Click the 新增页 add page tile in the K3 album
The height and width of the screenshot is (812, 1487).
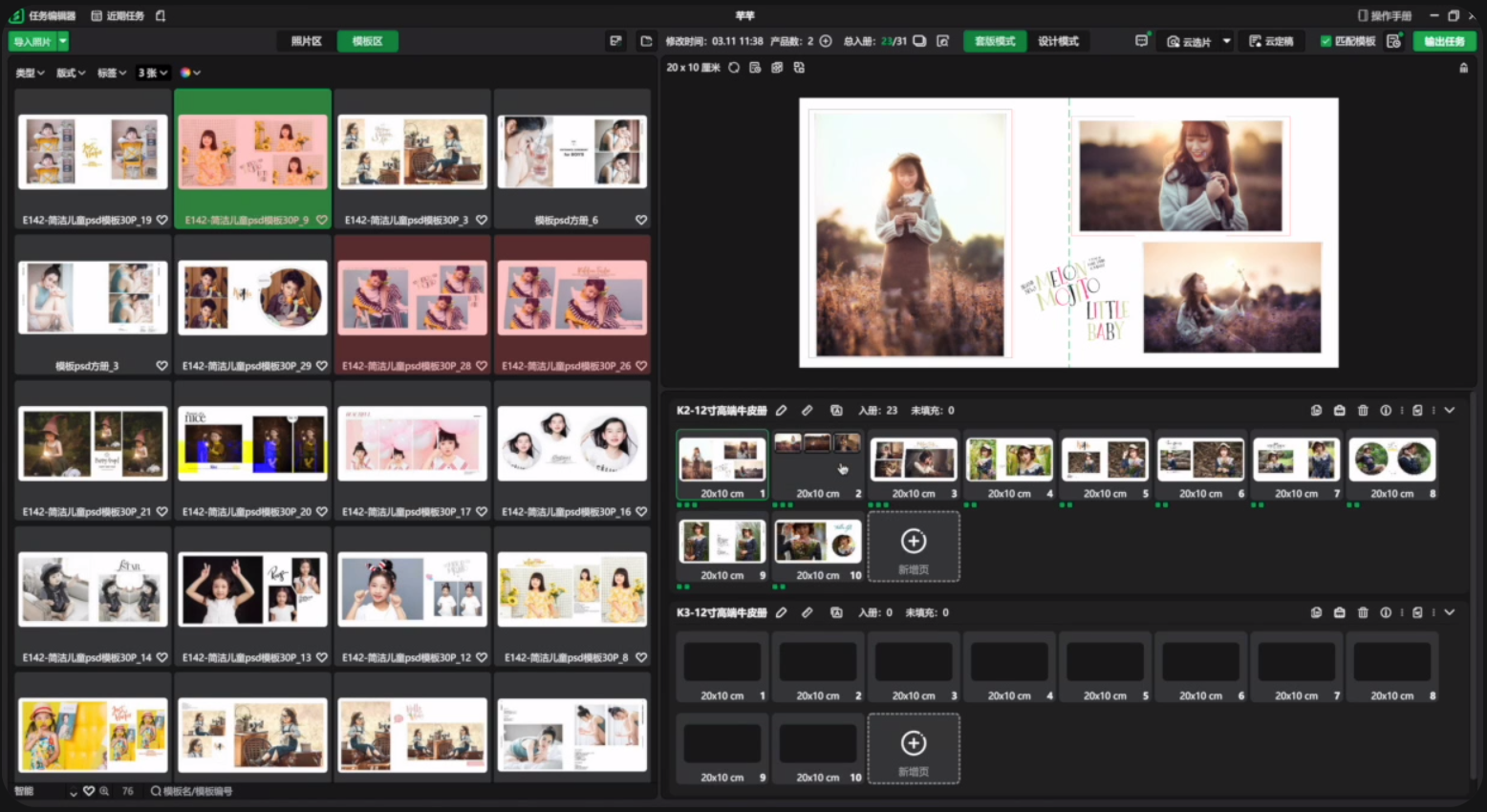(914, 749)
